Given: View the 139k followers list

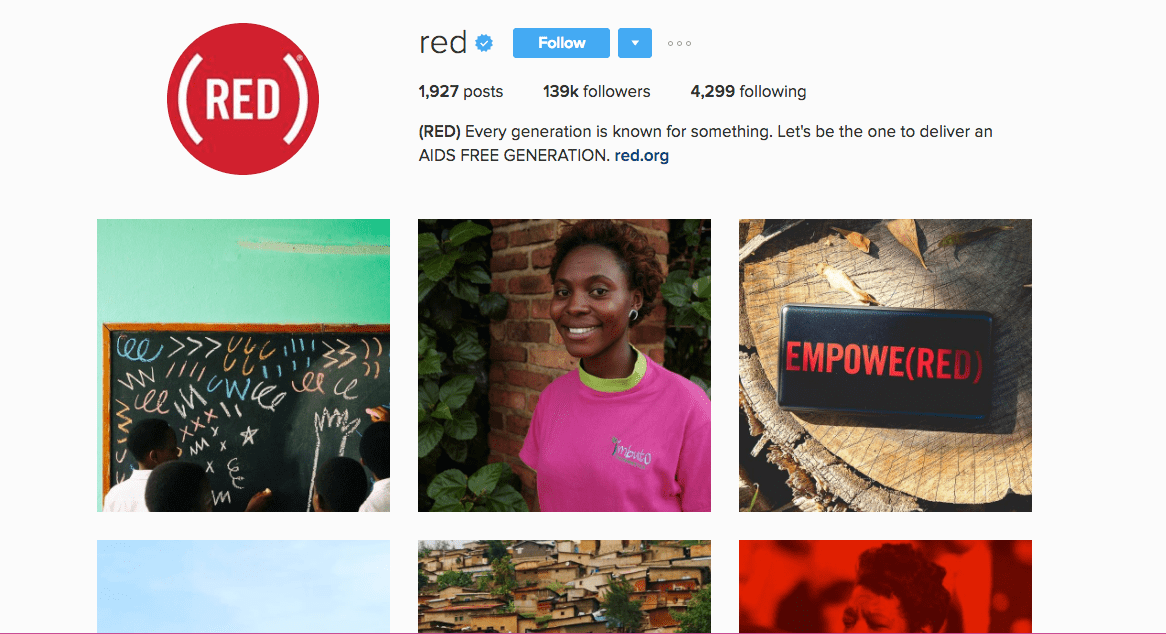Looking at the screenshot, I should coord(596,91).
